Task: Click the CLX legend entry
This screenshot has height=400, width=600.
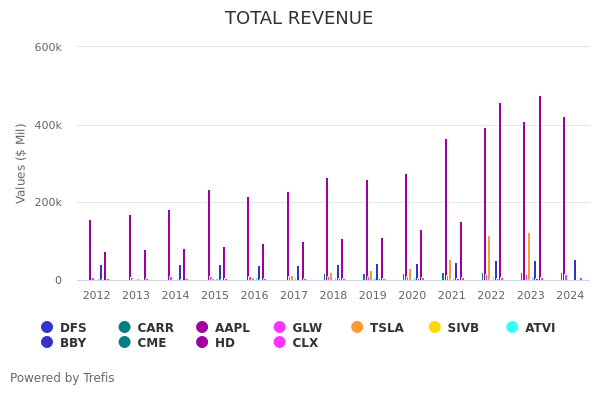Action: coord(280,343)
